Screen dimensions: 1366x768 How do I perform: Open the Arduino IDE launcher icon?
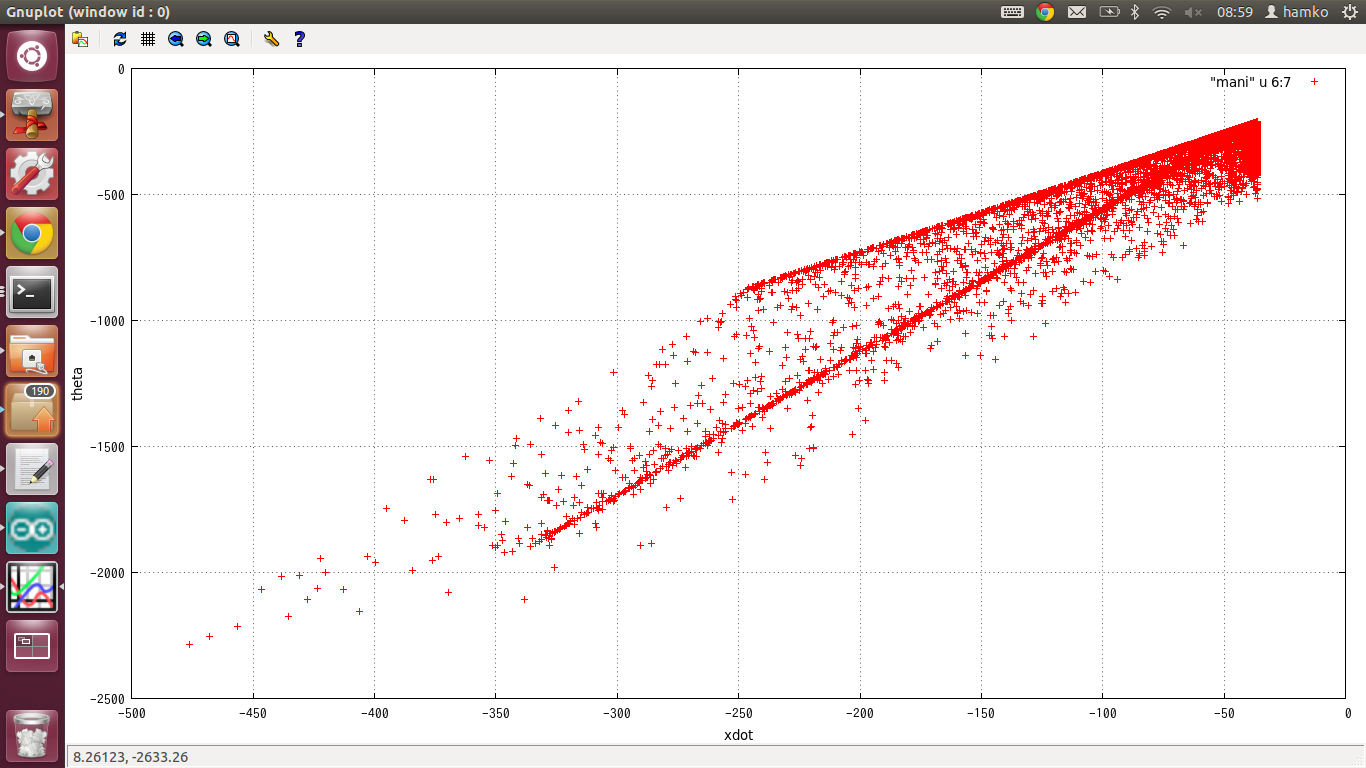32,528
